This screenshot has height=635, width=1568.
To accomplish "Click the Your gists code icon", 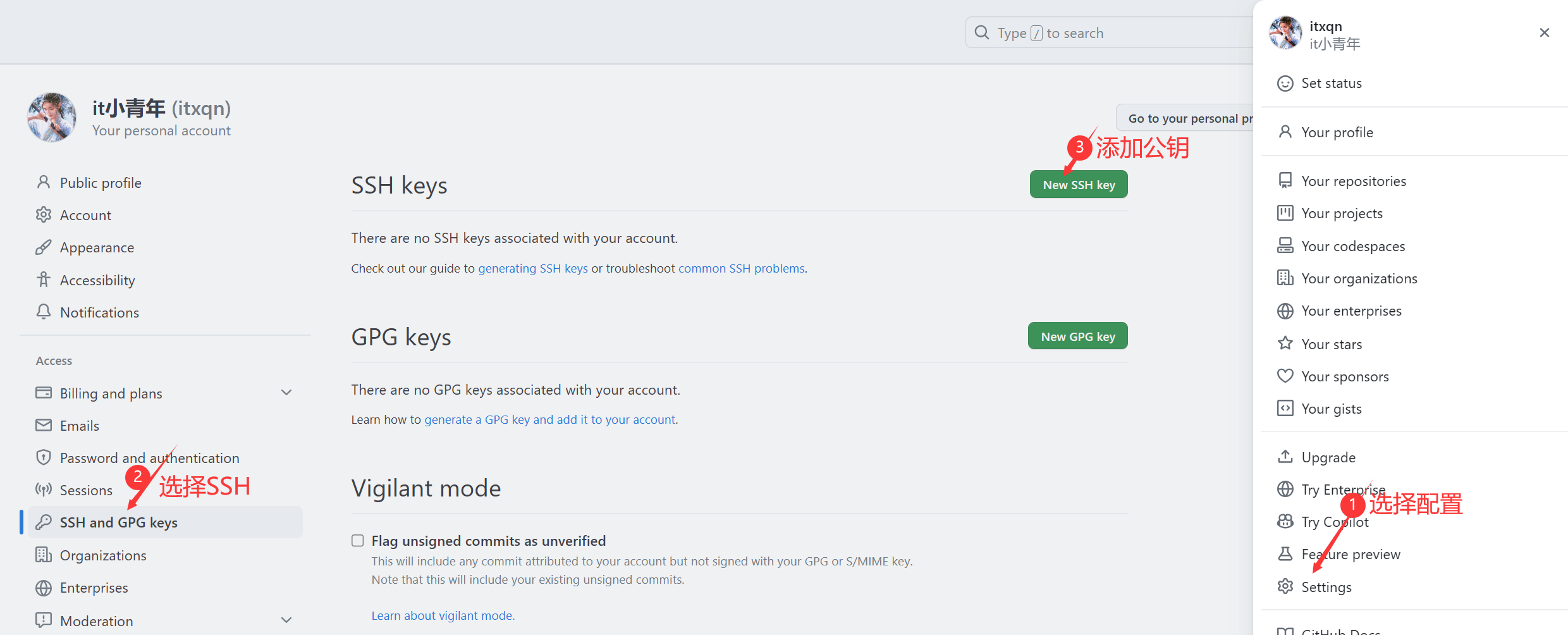I will [x=1285, y=408].
